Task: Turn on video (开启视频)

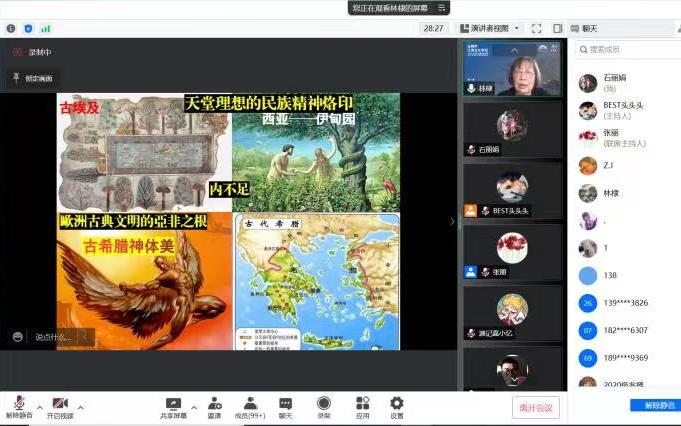Action: (60, 407)
